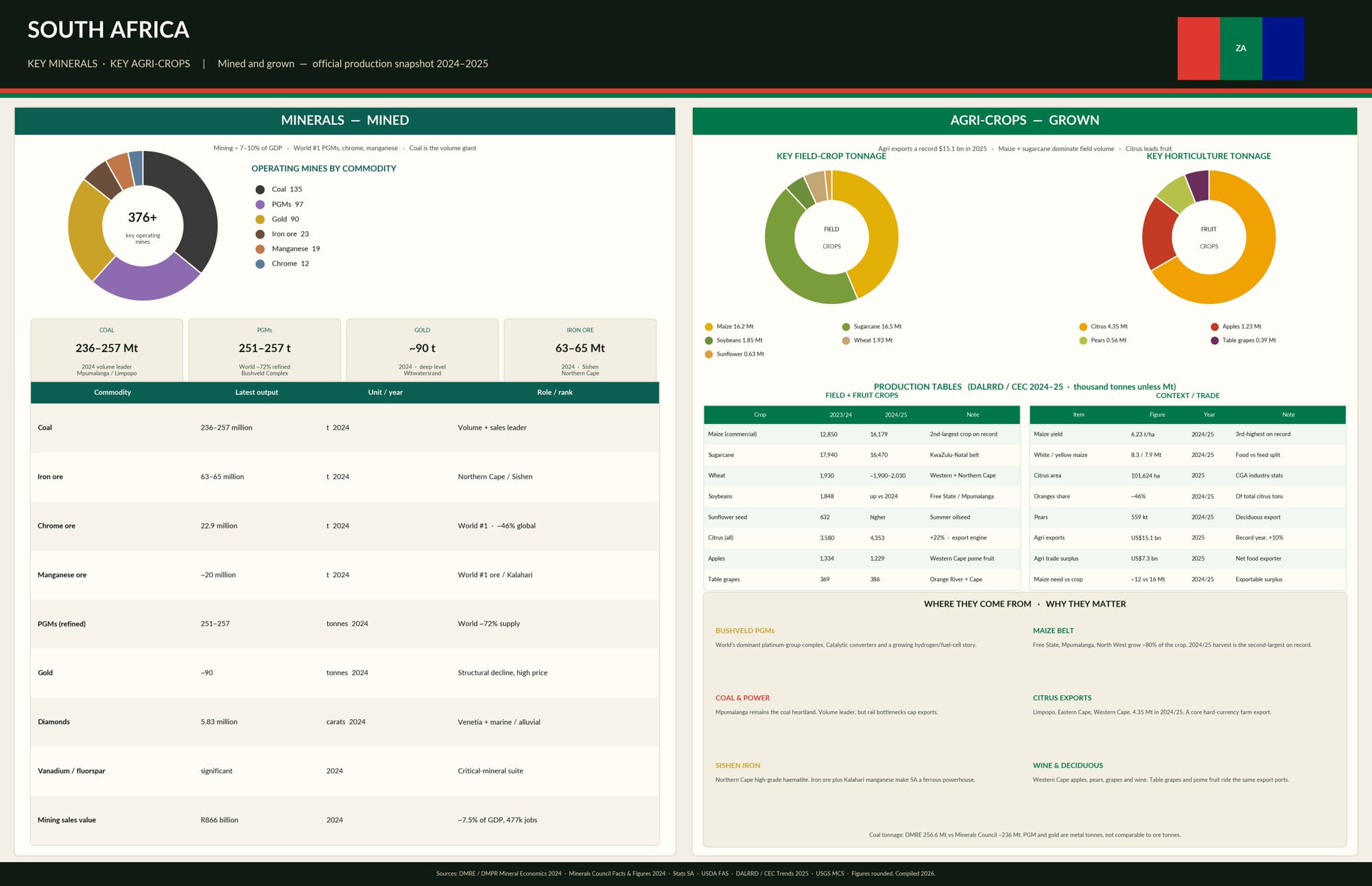The height and width of the screenshot is (886, 1372).
Task: Click the Oranges share ~46% row
Action: [1187, 496]
